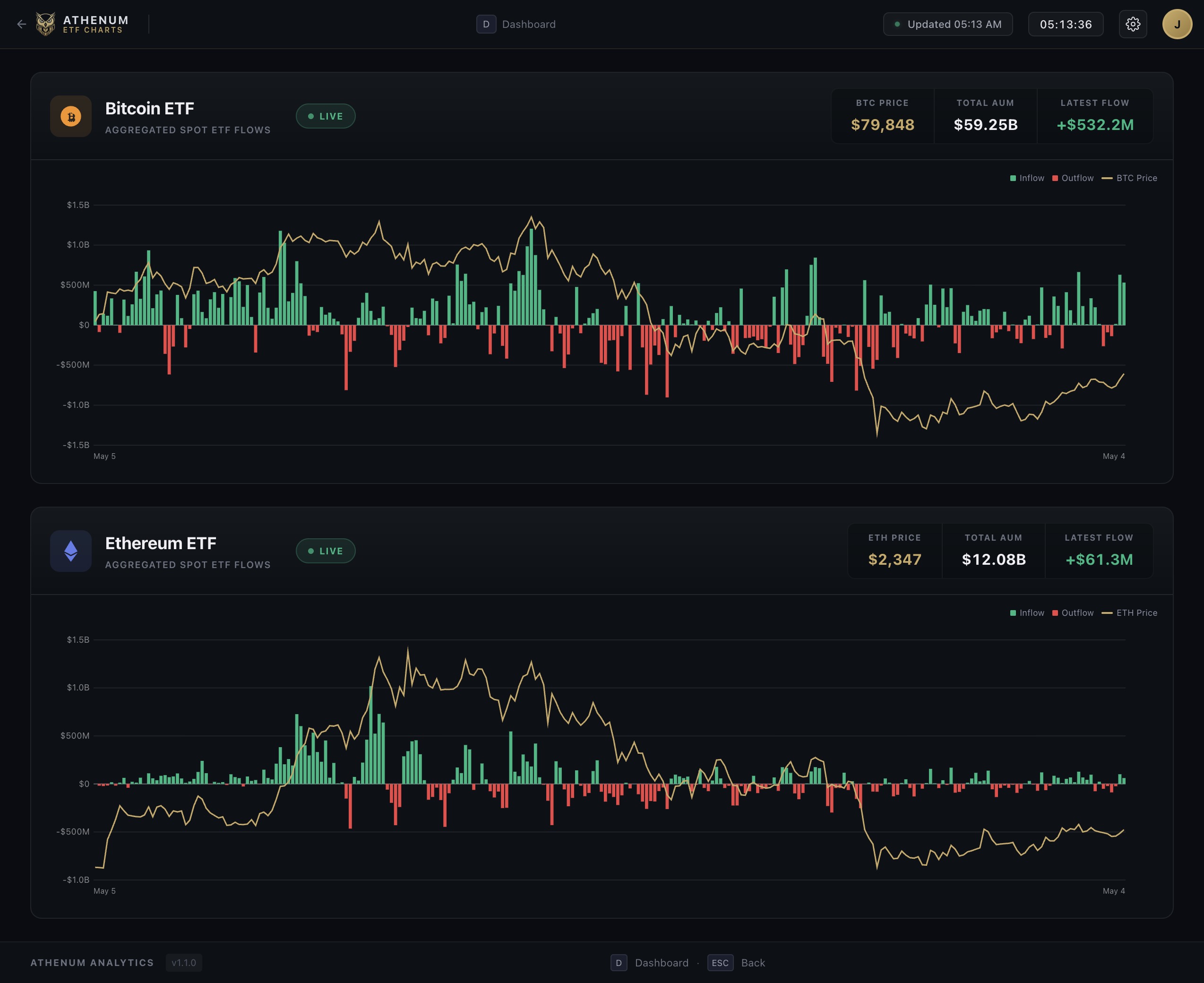Select the Ethereum TOTAL AUM $12.08B stat
This screenshot has height=983, width=1204.
[x=993, y=551]
